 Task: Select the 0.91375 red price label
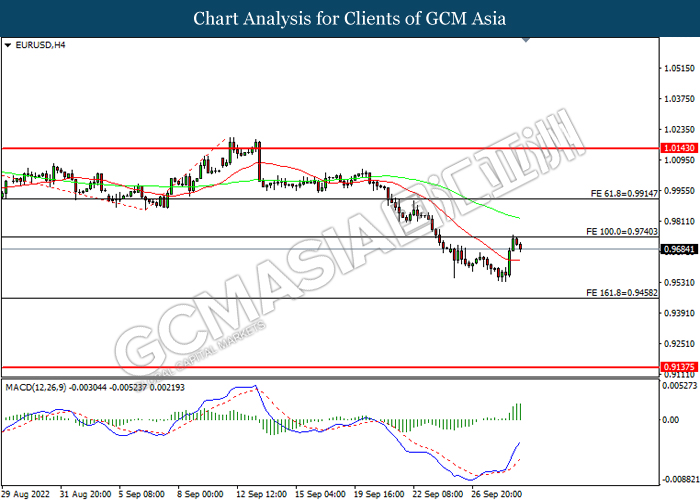click(679, 367)
